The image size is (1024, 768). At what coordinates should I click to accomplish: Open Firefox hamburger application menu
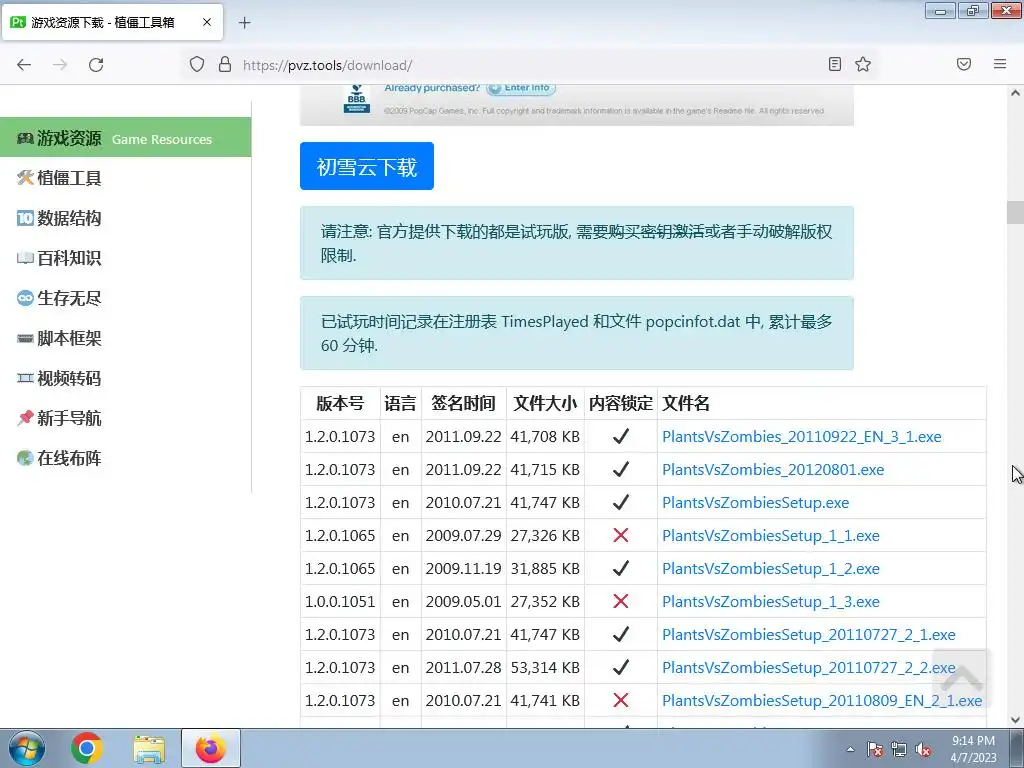[x=1000, y=64]
